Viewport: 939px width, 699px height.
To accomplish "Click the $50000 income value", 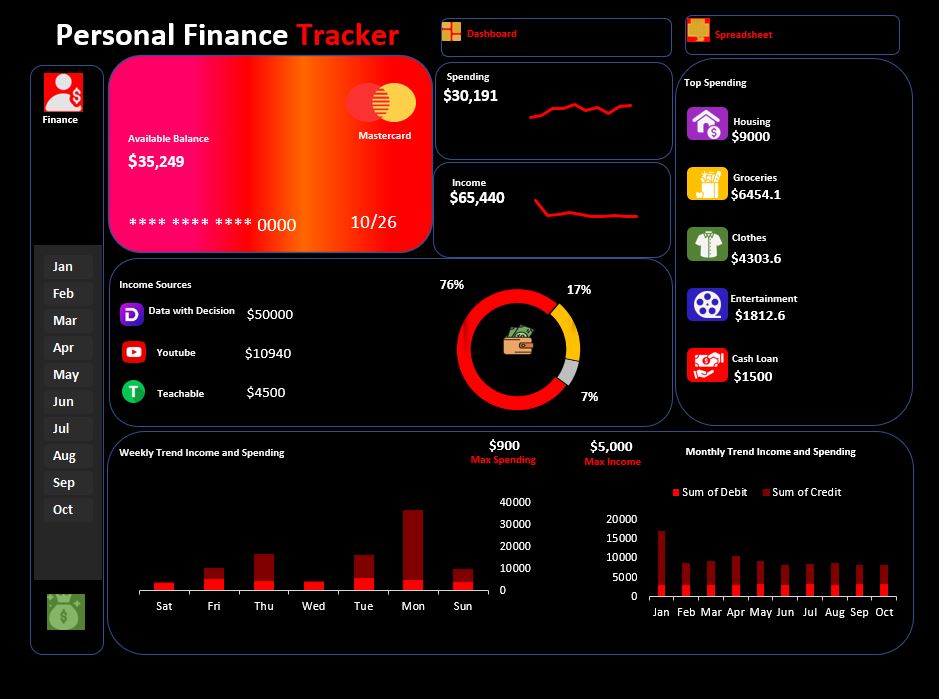I will (269, 314).
